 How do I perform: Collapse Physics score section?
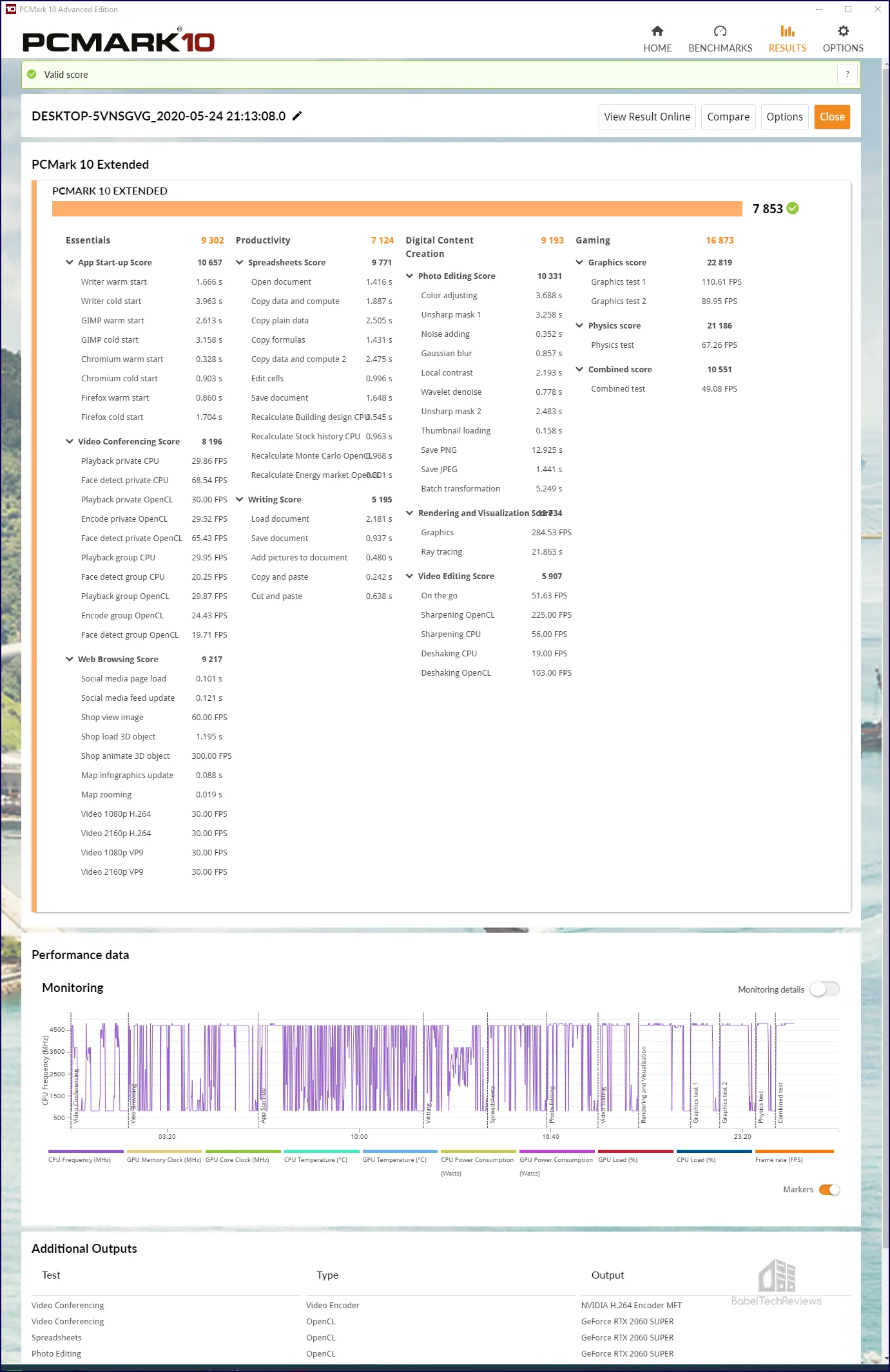579,325
